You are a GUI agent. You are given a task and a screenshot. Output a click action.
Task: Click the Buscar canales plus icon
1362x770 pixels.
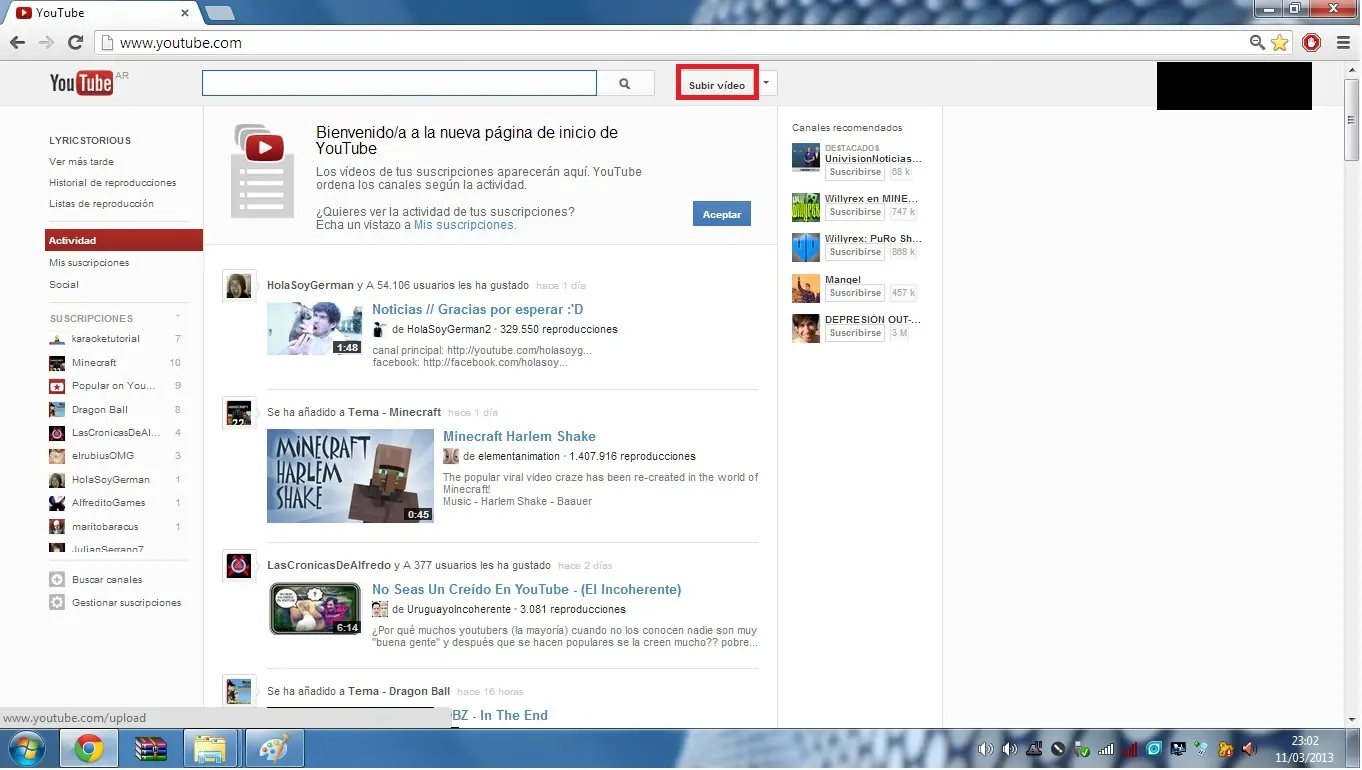[57, 580]
